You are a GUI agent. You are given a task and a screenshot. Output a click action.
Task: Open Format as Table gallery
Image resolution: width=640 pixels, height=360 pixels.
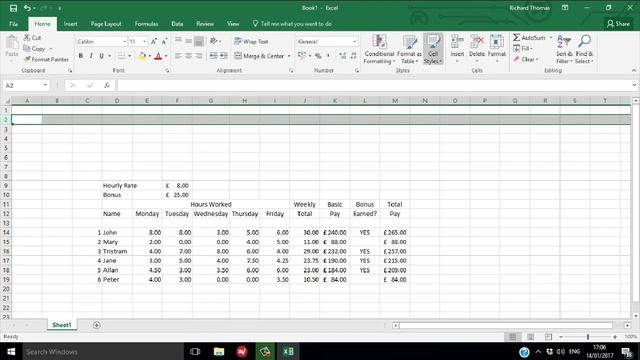409,49
